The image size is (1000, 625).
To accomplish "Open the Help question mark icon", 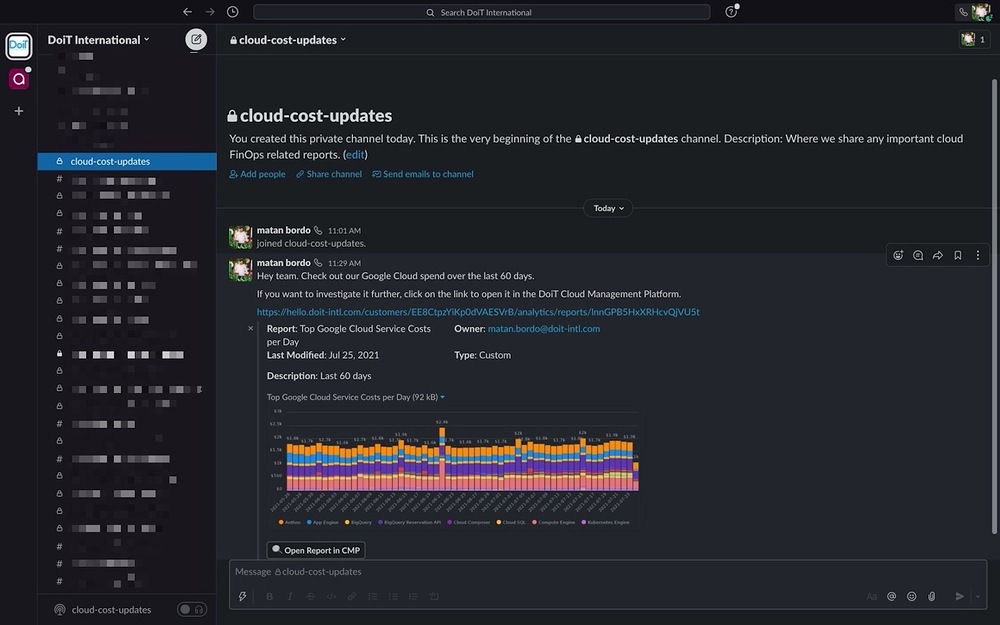I will coord(732,11).
